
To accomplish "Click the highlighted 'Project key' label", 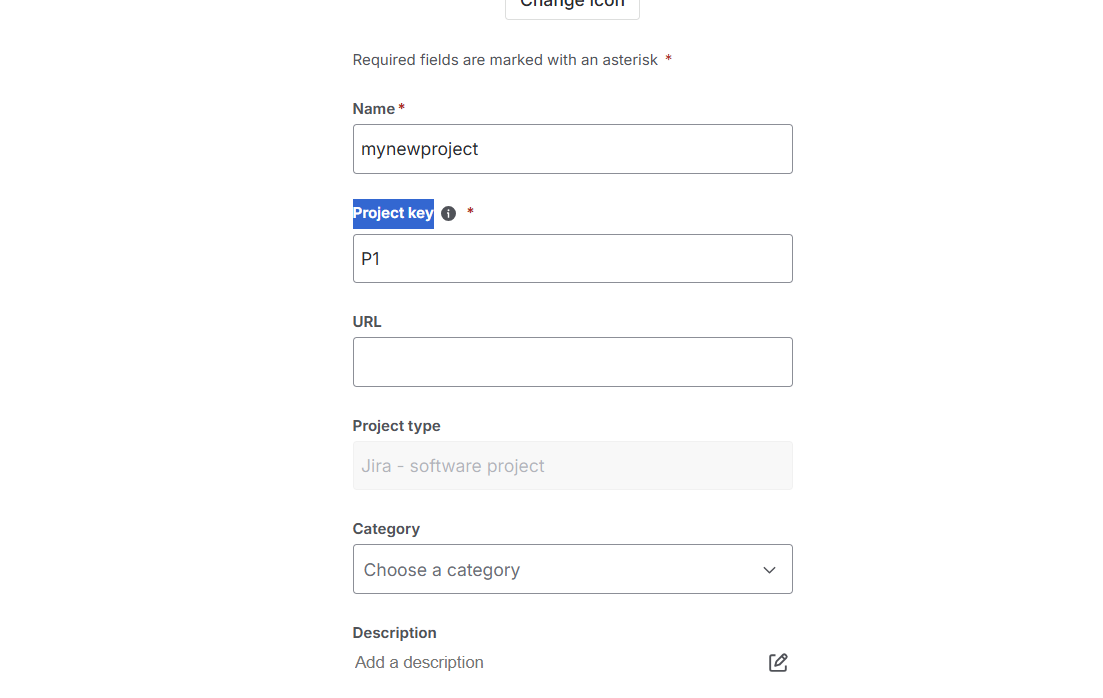I will pyautogui.click(x=393, y=213).
